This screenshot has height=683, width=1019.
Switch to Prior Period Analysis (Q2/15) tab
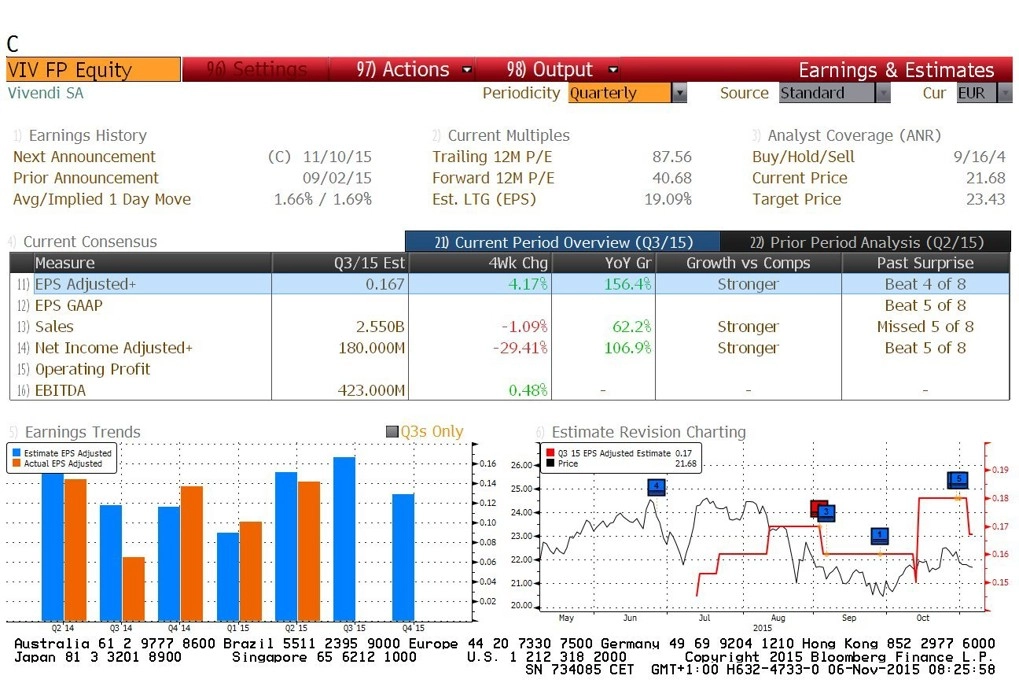(x=866, y=242)
